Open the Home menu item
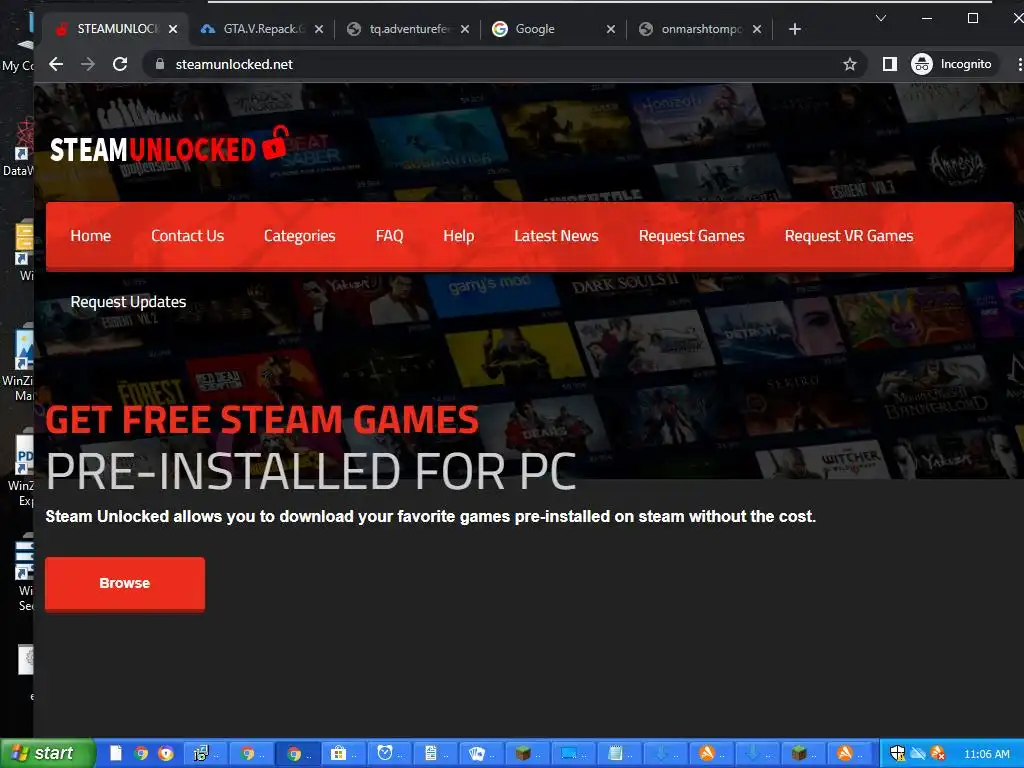 point(91,236)
